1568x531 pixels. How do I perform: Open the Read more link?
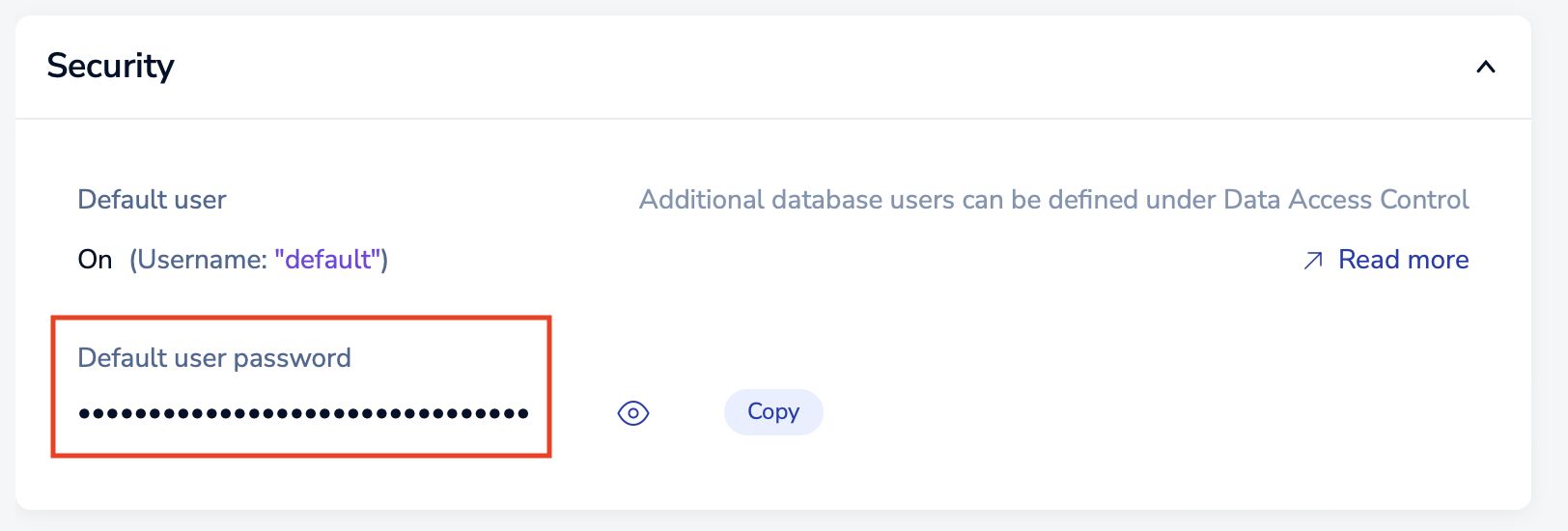(x=1403, y=259)
